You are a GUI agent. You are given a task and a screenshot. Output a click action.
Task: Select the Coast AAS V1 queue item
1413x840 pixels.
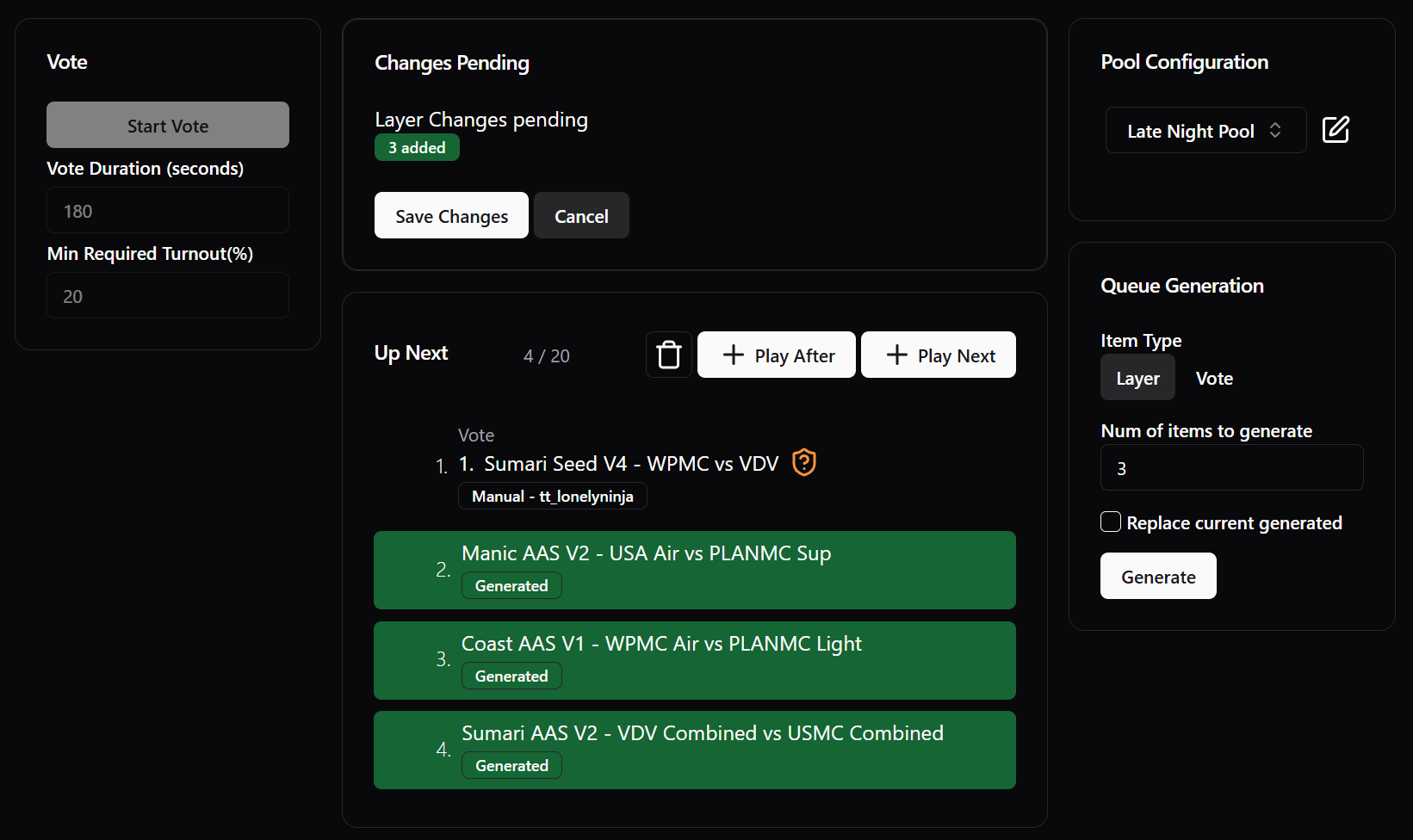(x=695, y=660)
